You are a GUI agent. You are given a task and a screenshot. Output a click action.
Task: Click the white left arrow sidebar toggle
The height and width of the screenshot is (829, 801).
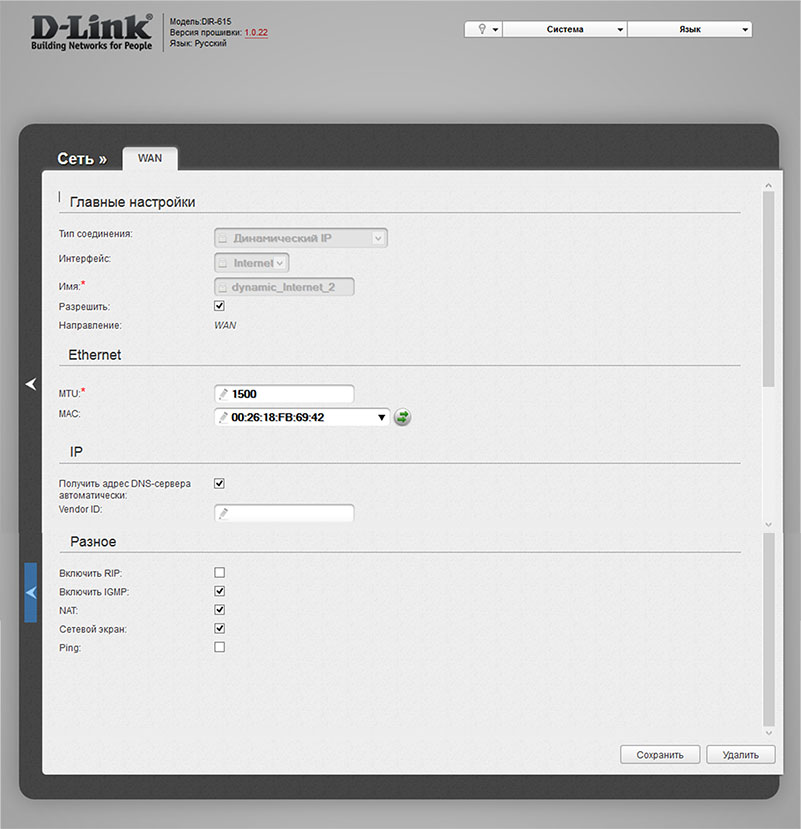pyautogui.click(x=30, y=383)
